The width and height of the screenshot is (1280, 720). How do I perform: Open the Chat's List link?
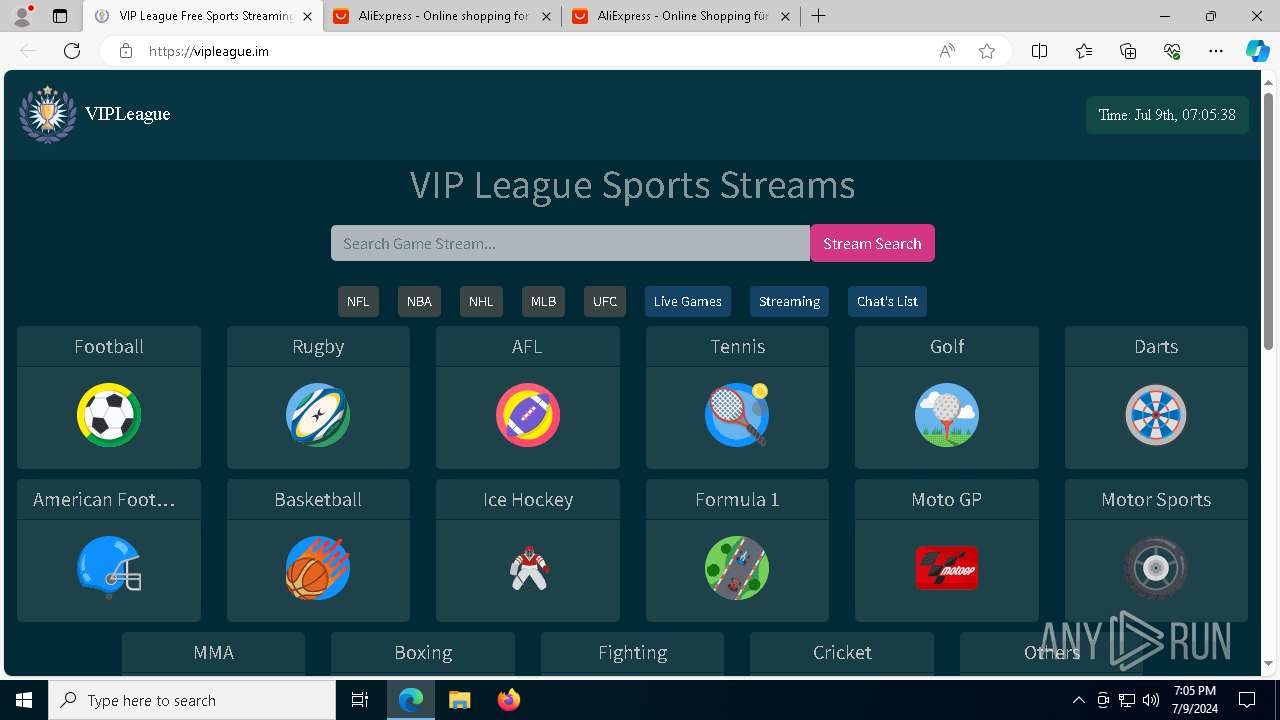coord(887,301)
